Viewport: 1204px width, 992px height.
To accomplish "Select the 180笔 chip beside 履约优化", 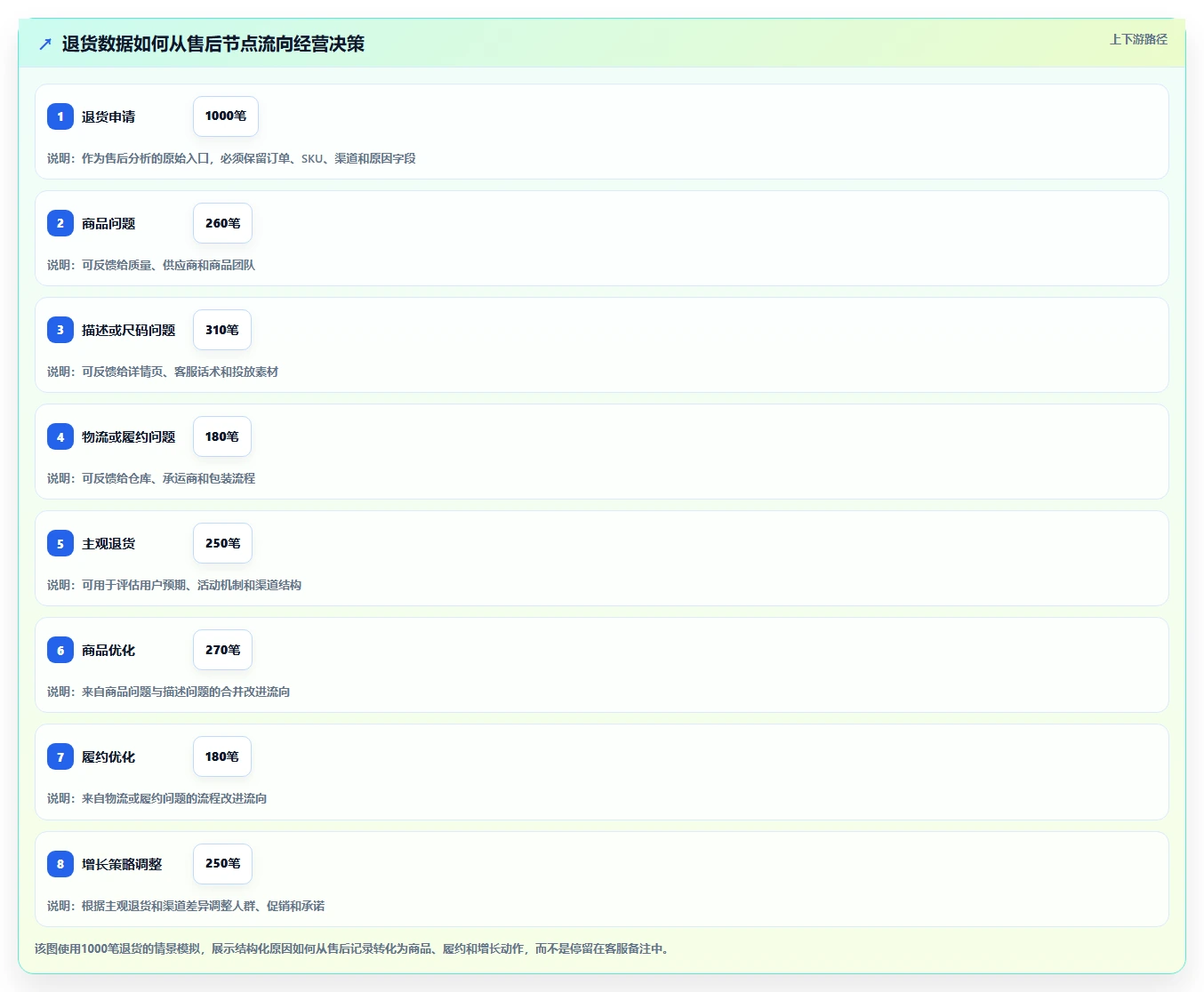I will (222, 756).
